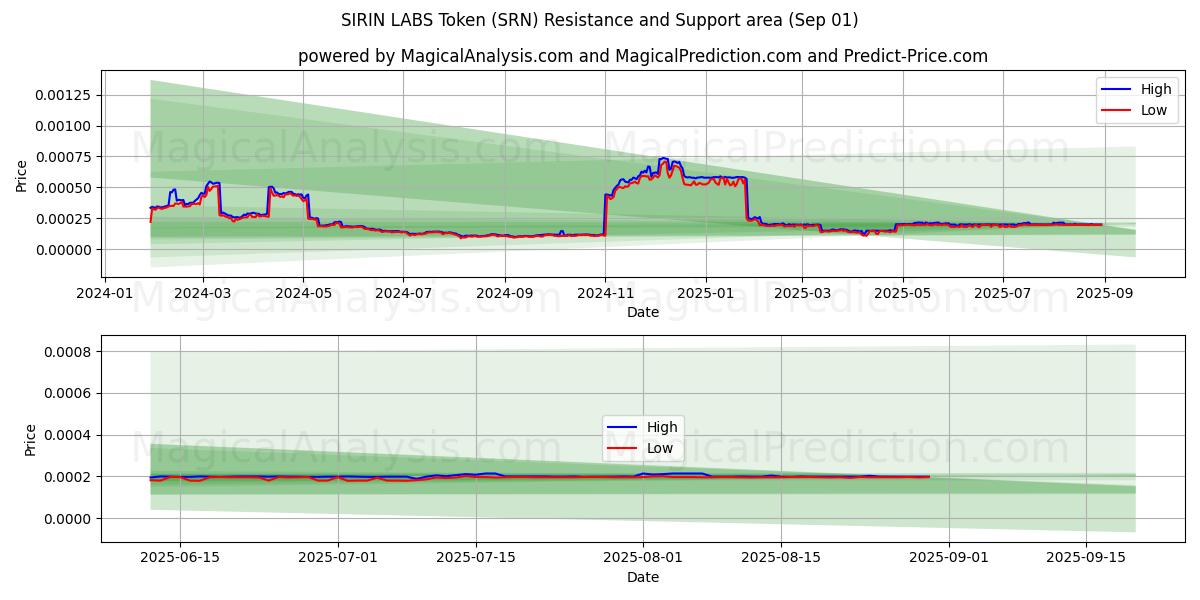This screenshot has height=600, width=1200.
Task: Click the 0.00050 y-axis tick label
Action: pyautogui.click(x=65, y=188)
